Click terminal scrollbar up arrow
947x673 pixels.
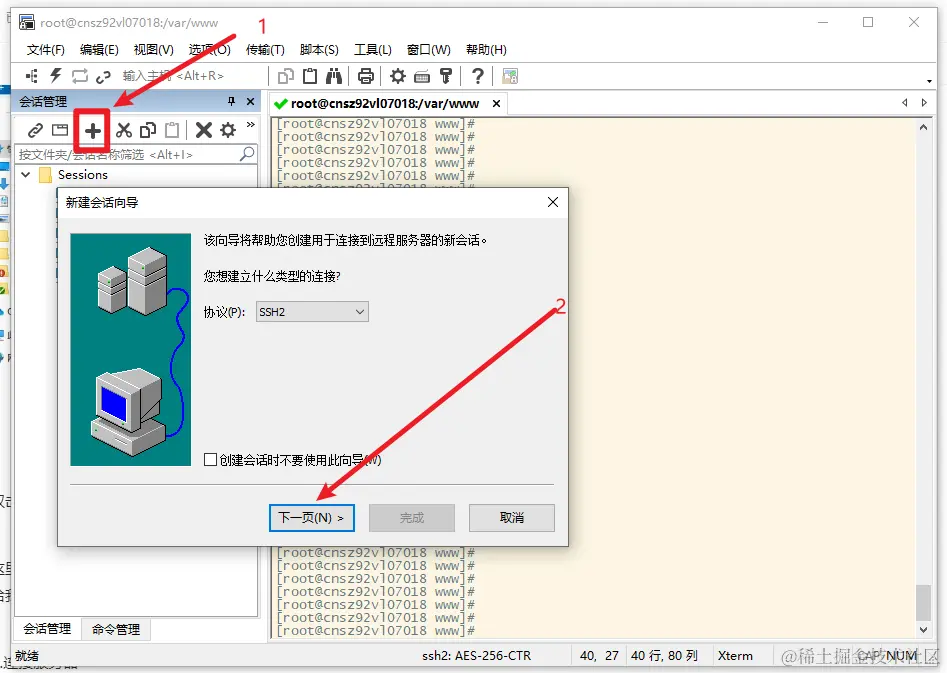[923, 127]
